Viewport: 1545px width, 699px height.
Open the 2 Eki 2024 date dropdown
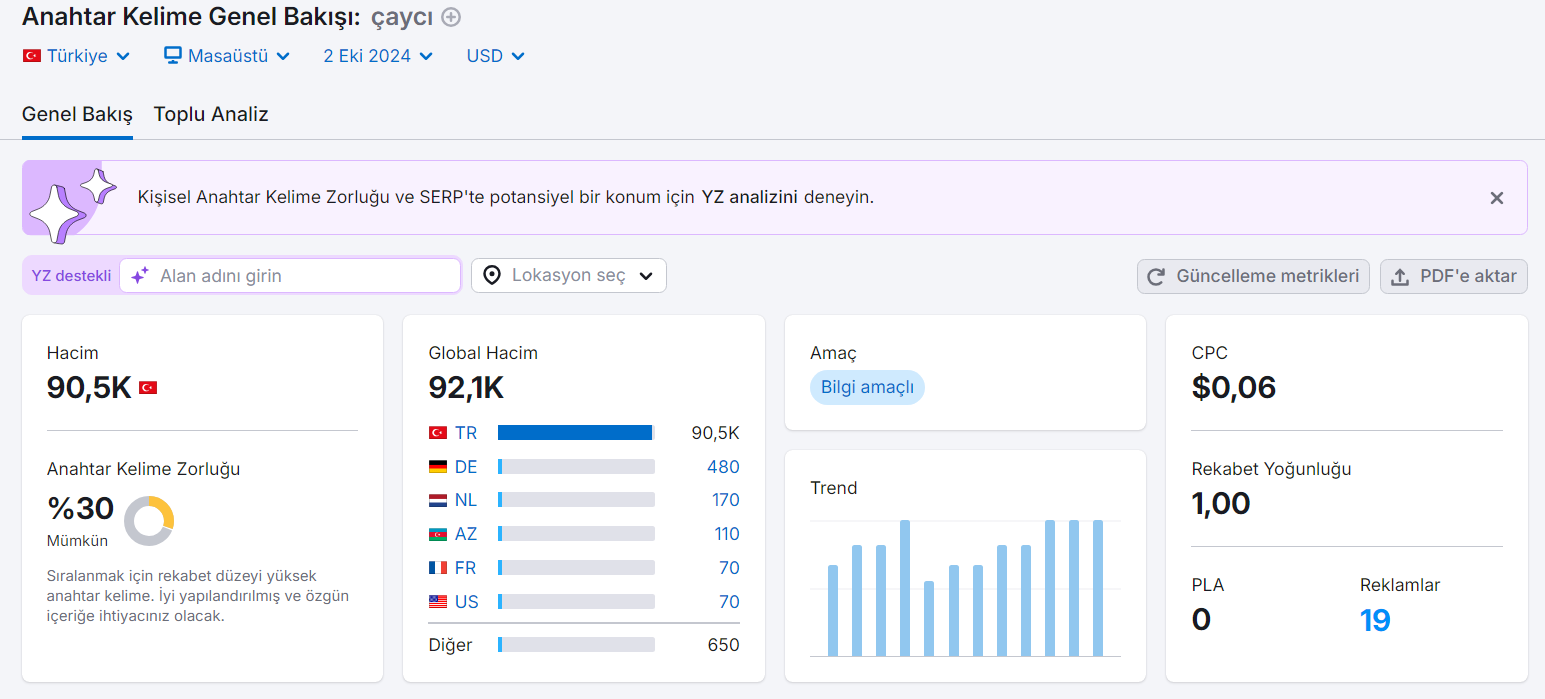point(378,56)
